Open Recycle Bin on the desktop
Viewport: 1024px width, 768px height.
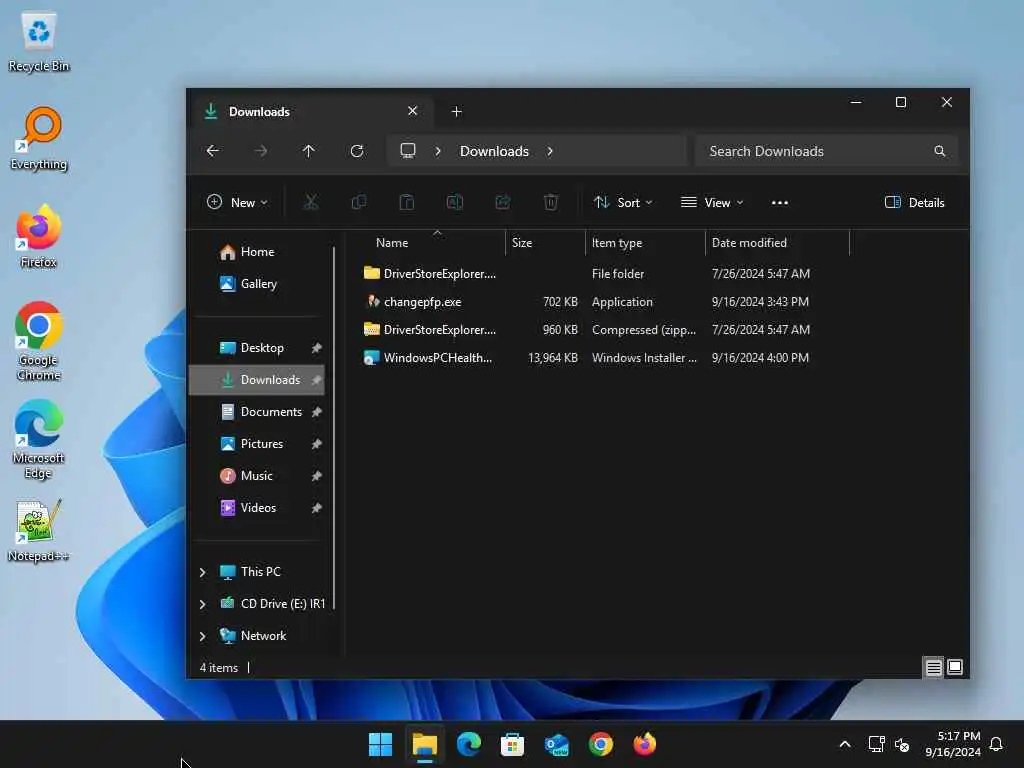click(39, 42)
